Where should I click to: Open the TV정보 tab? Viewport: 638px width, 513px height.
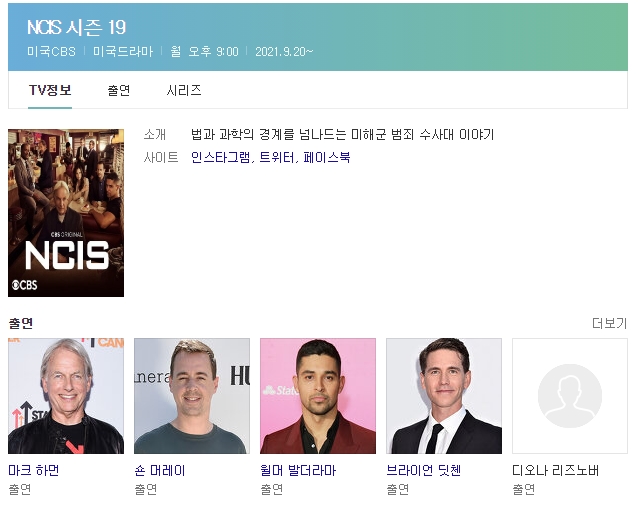[50, 90]
